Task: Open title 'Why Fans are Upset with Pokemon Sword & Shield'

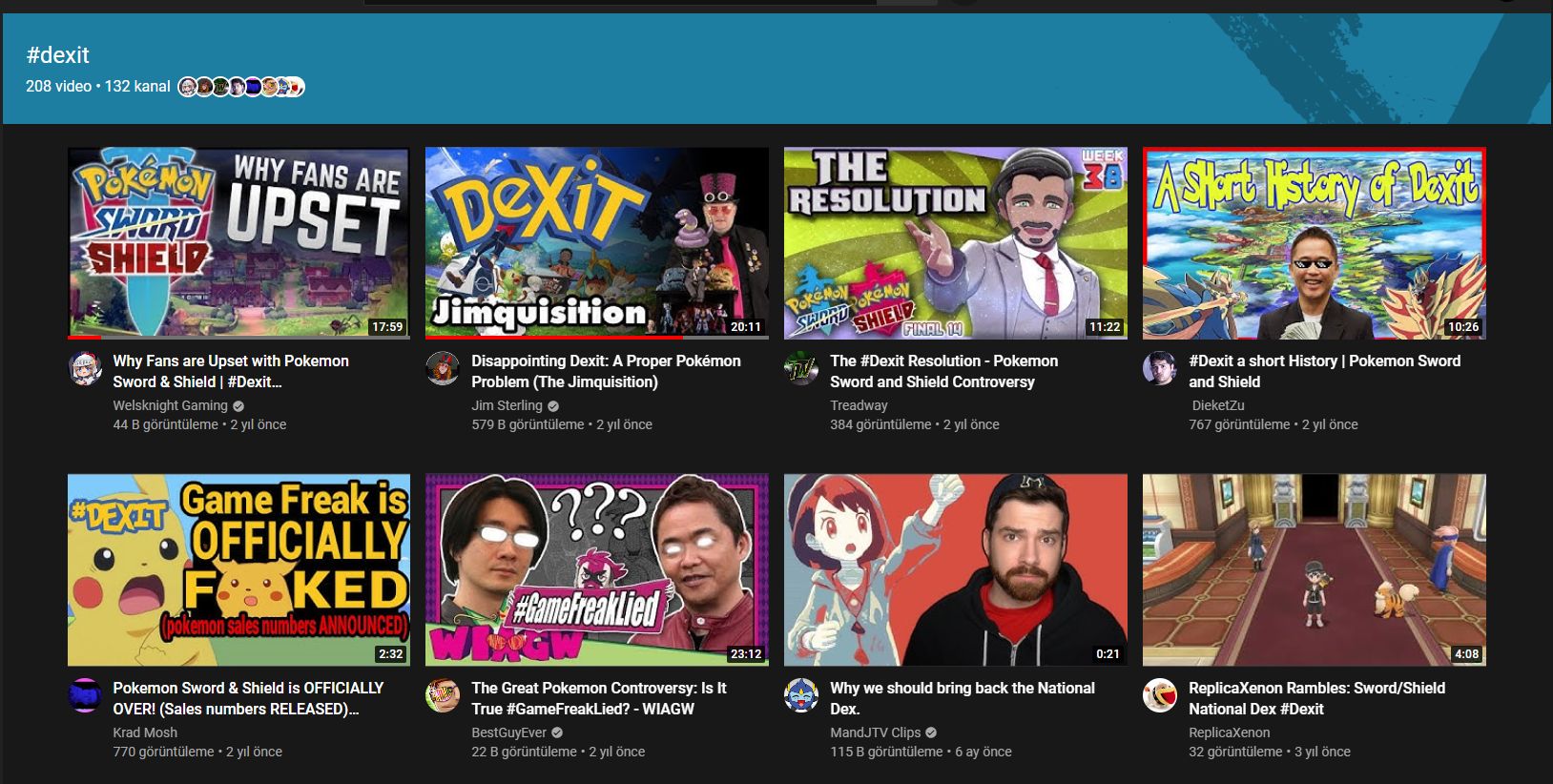Action: [231, 371]
